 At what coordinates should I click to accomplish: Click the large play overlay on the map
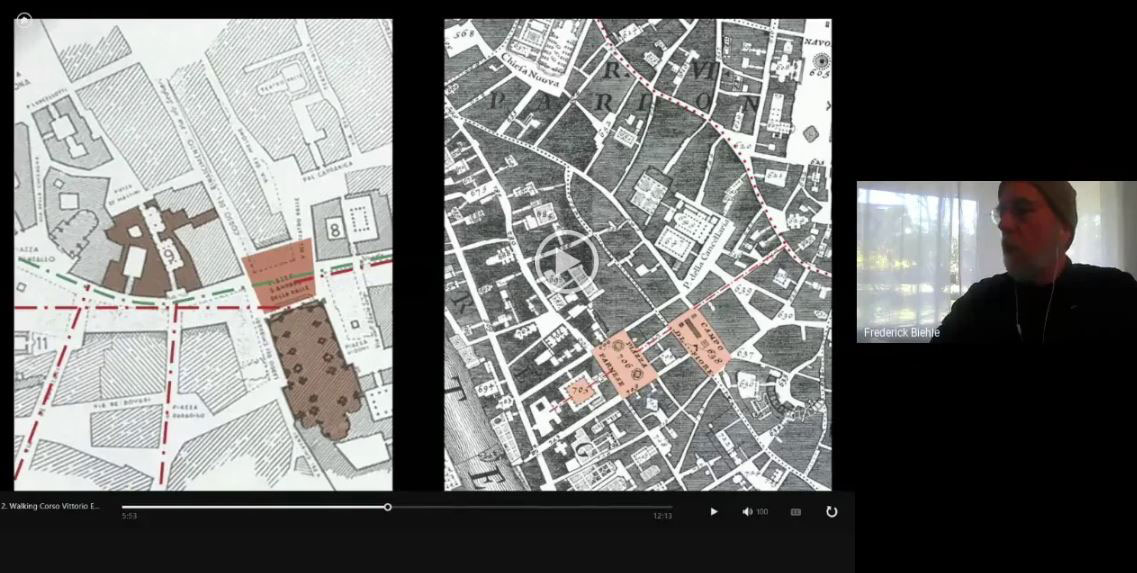[567, 262]
